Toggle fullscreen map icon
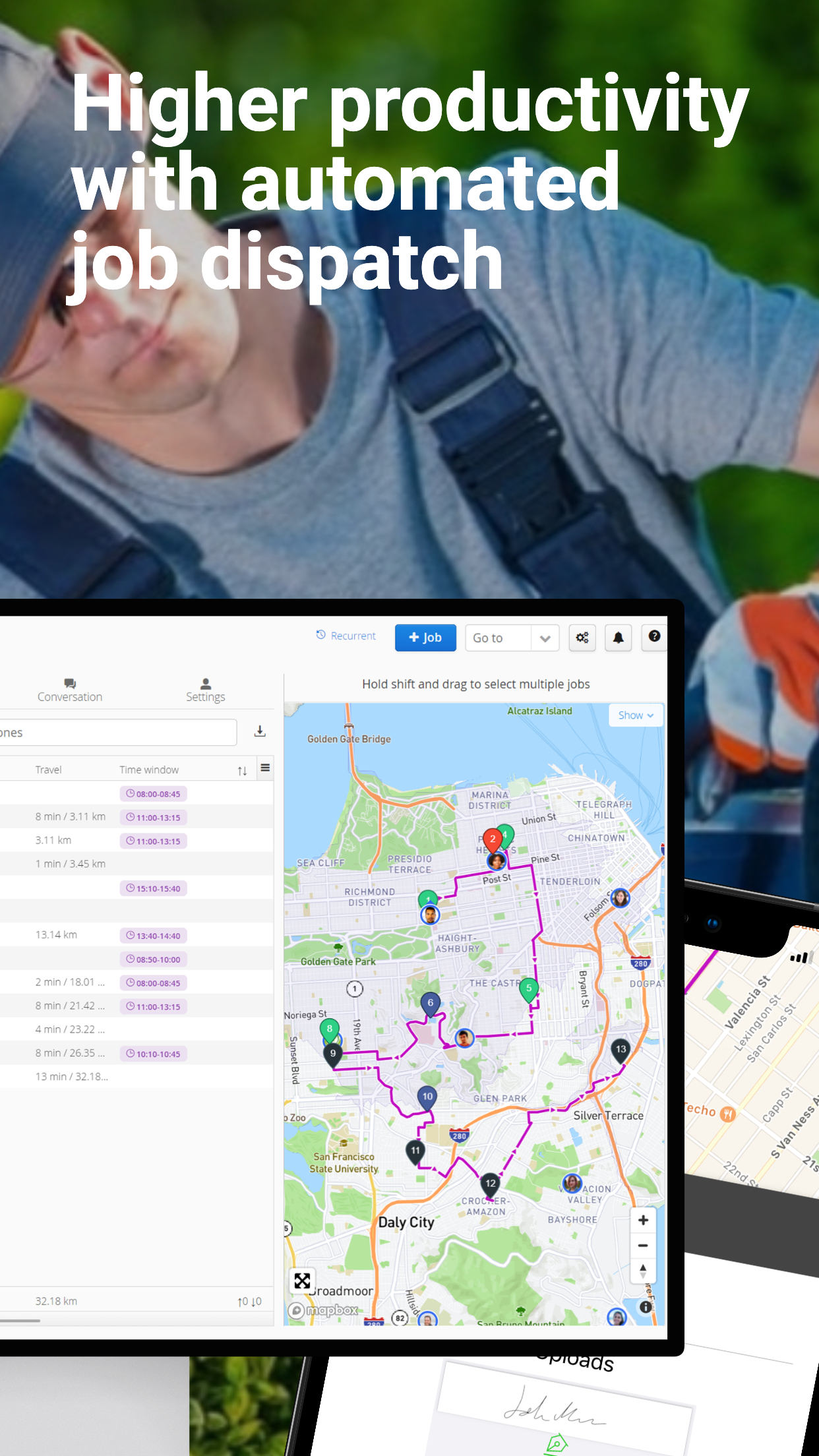The height and width of the screenshot is (1456, 819). pos(302,1281)
